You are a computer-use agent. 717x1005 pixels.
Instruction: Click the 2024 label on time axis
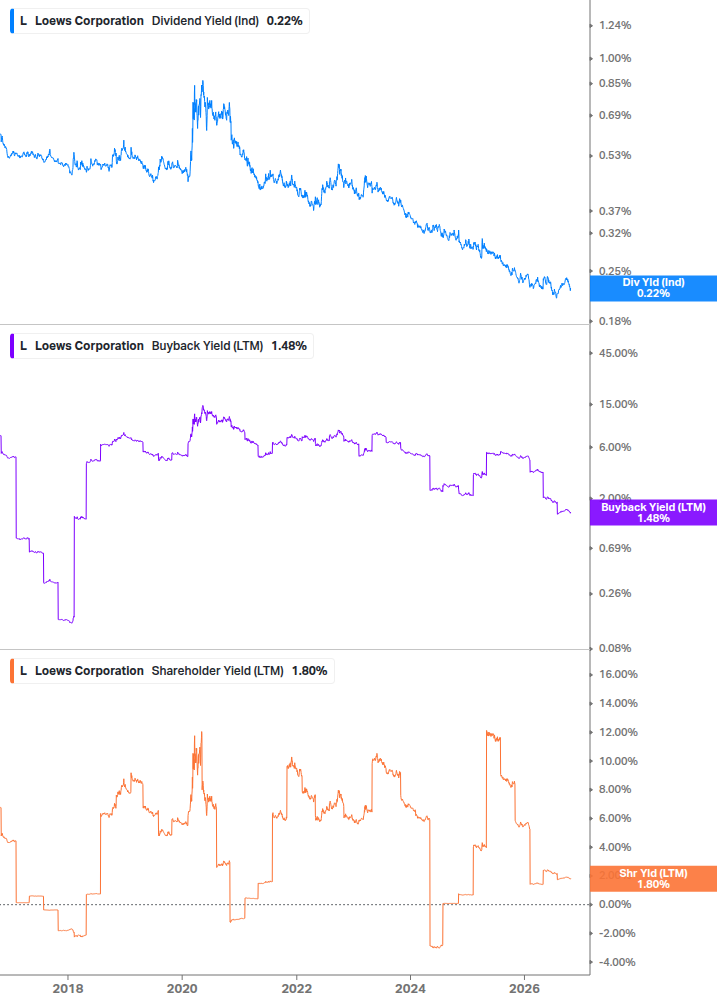pos(410,989)
